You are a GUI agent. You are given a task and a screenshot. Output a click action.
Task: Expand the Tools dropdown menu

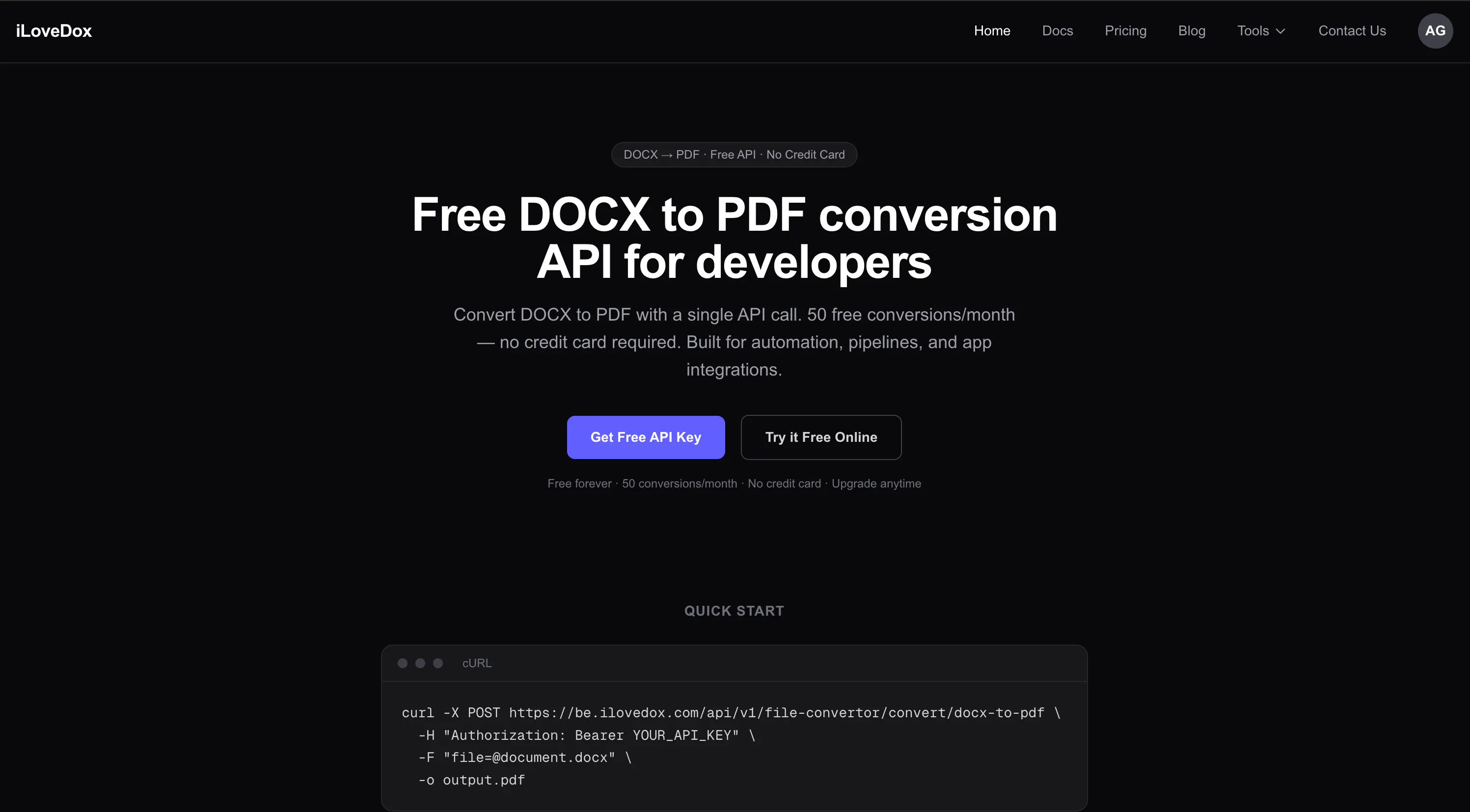(1261, 31)
